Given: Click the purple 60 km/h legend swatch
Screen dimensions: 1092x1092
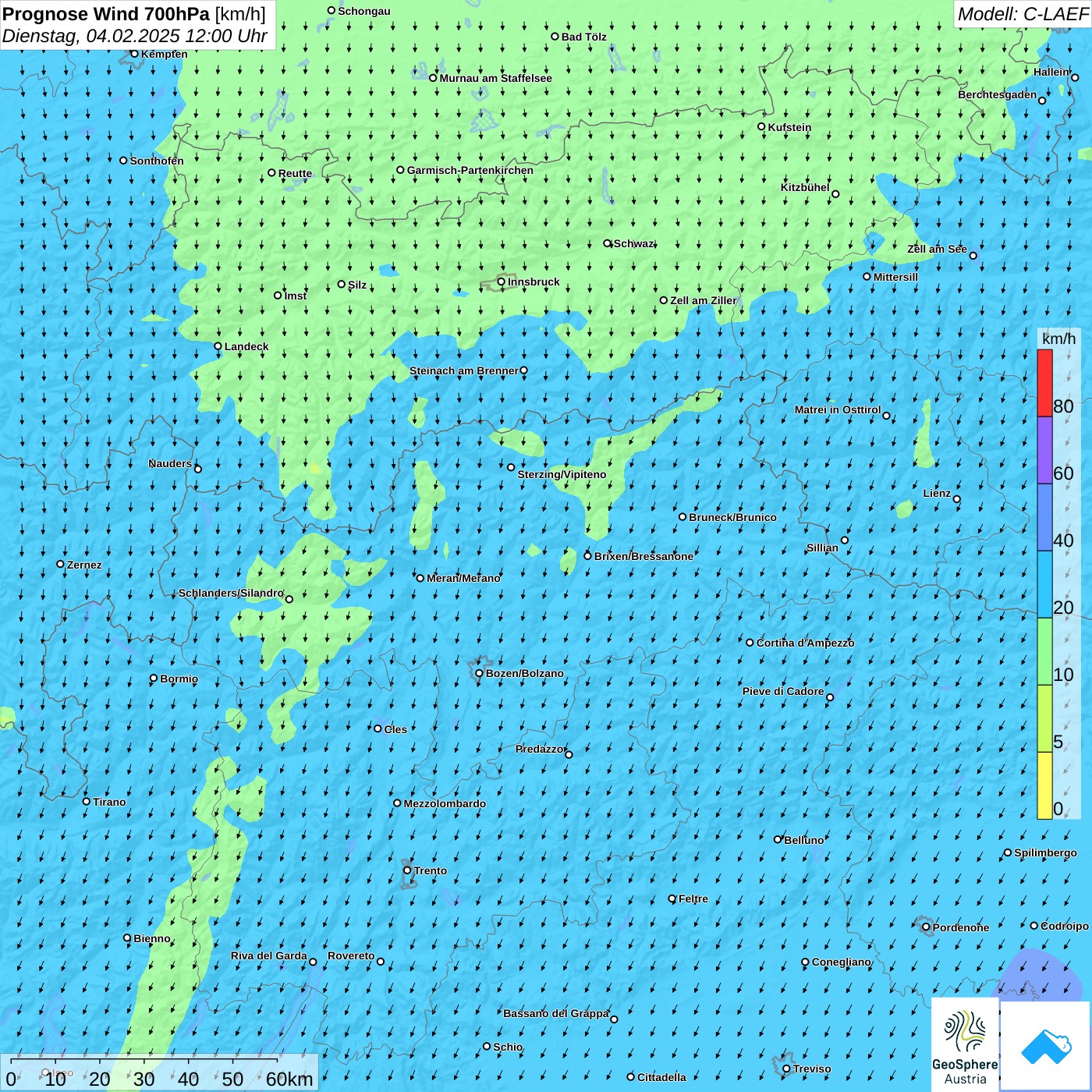Looking at the screenshot, I should (x=1044, y=450).
